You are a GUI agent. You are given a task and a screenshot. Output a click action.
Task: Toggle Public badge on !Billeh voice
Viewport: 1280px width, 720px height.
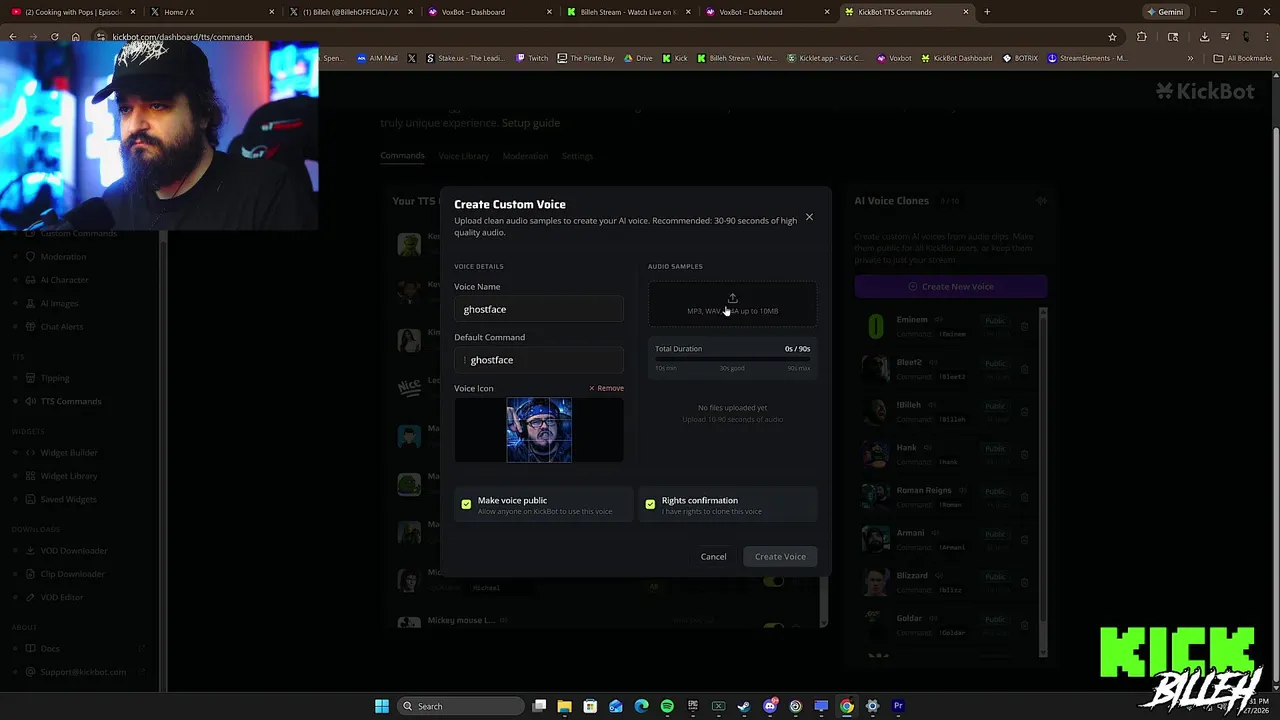[x=995, y=406]
